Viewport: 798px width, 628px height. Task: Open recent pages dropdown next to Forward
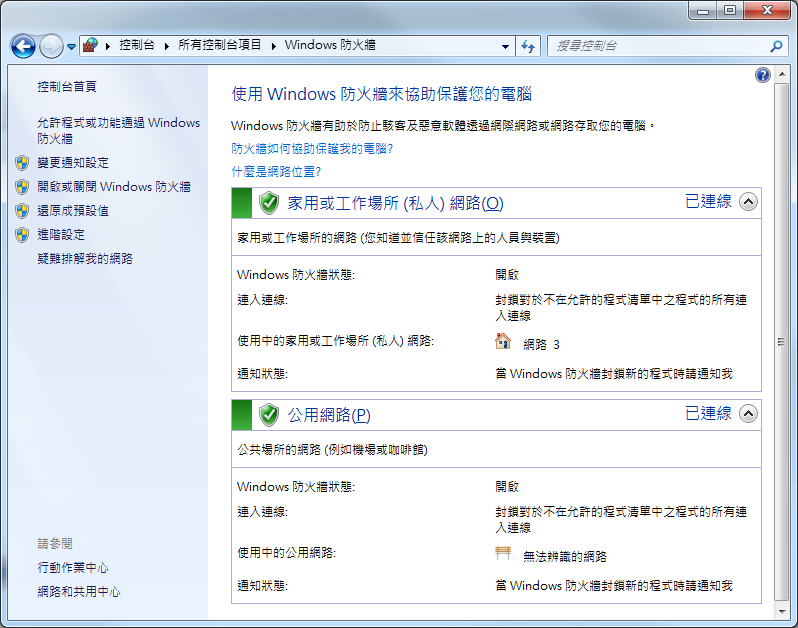(72, 47)
